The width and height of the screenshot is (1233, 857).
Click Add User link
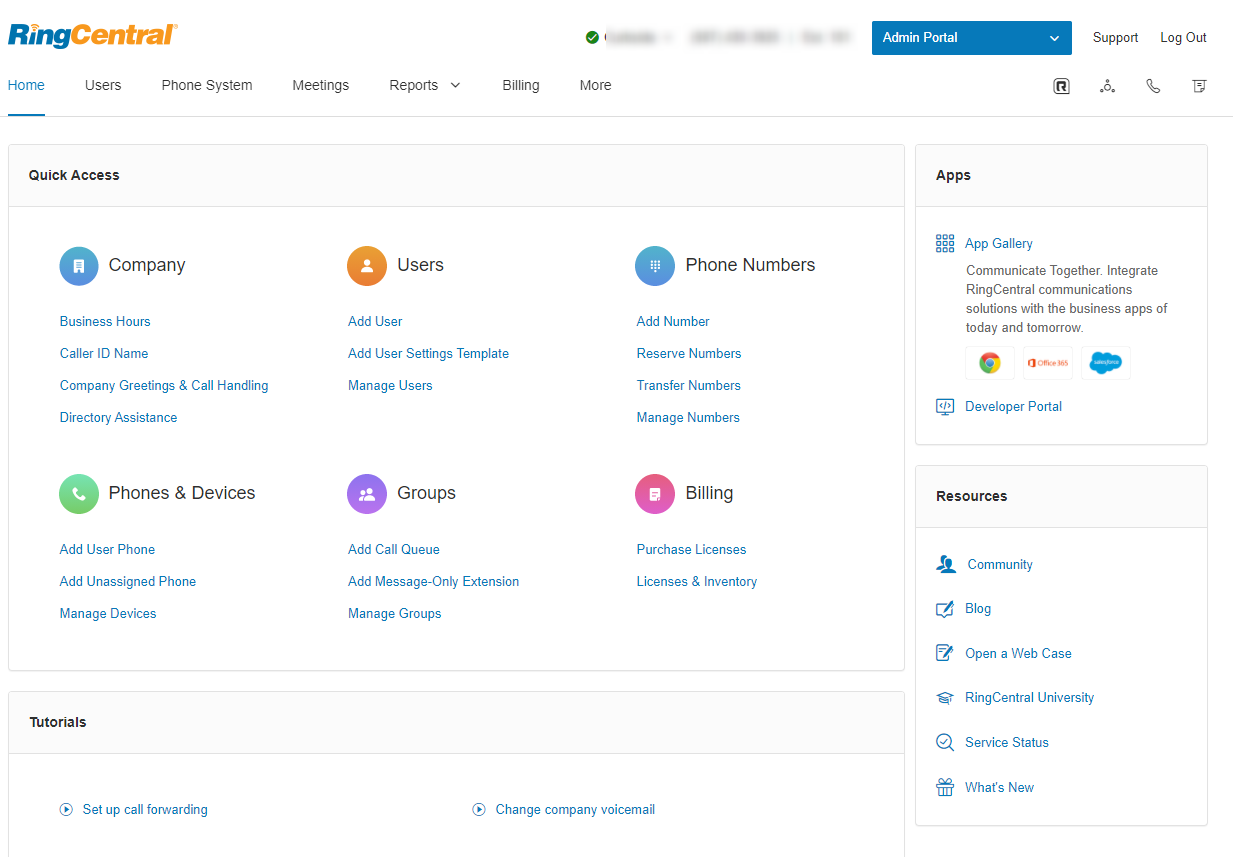click(x=375, y=322)
